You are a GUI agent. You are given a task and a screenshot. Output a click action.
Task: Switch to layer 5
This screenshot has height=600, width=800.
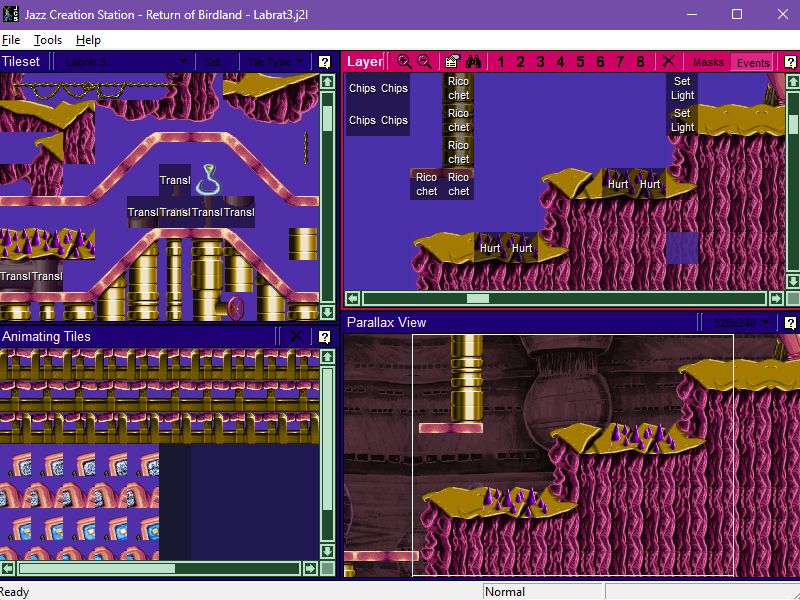580,62
